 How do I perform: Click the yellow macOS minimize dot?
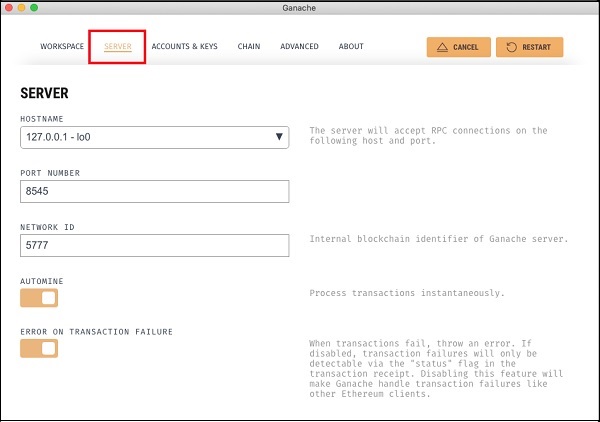21,8
